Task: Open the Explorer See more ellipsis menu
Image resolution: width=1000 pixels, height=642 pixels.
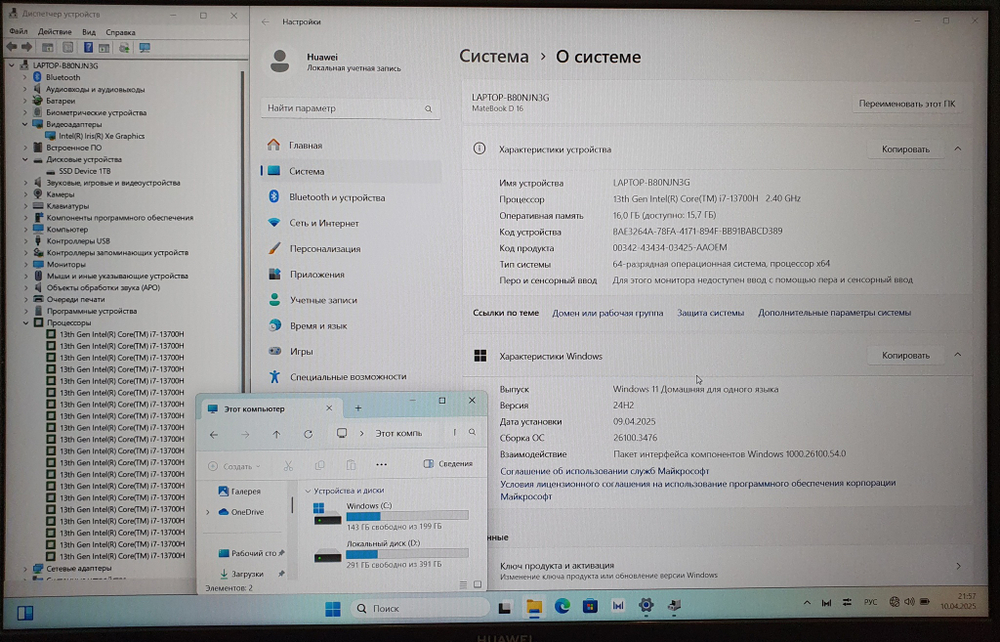Action: point(382,464)
